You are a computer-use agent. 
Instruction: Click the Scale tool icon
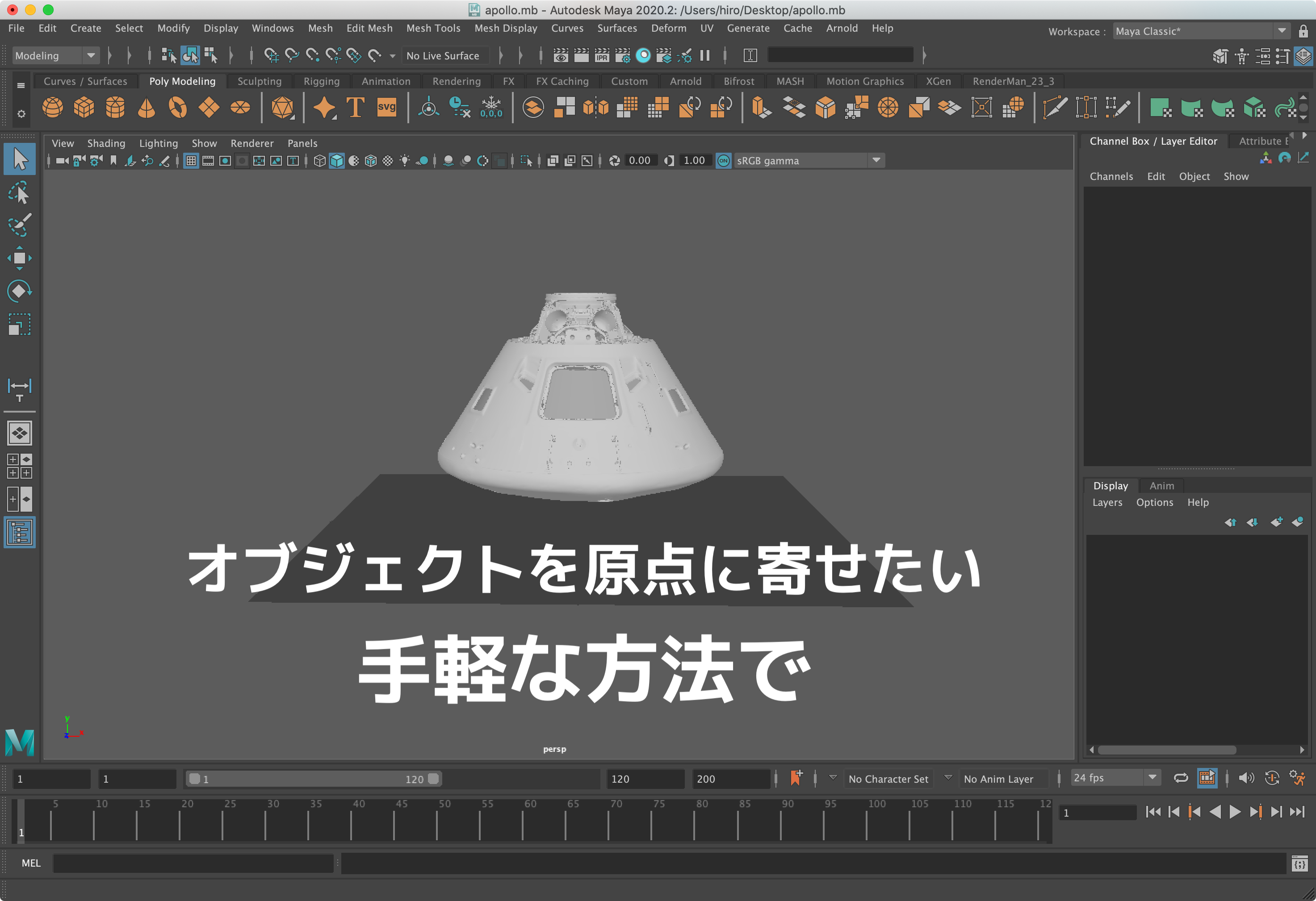point(19,324)
